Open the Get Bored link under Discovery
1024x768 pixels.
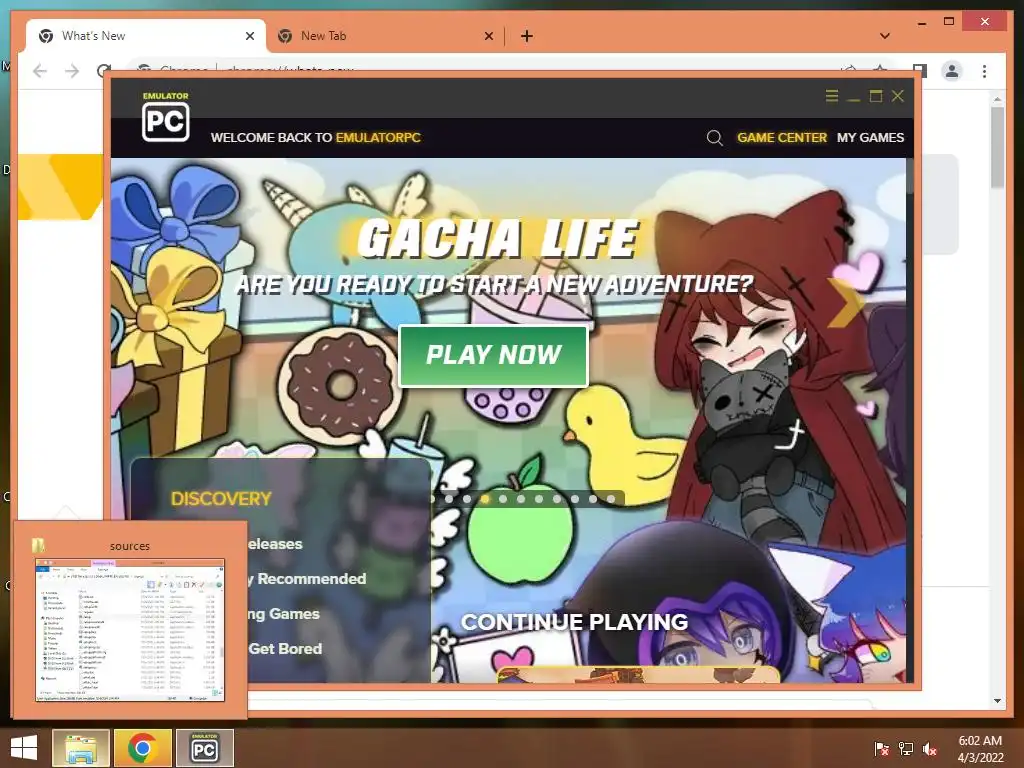285,648
